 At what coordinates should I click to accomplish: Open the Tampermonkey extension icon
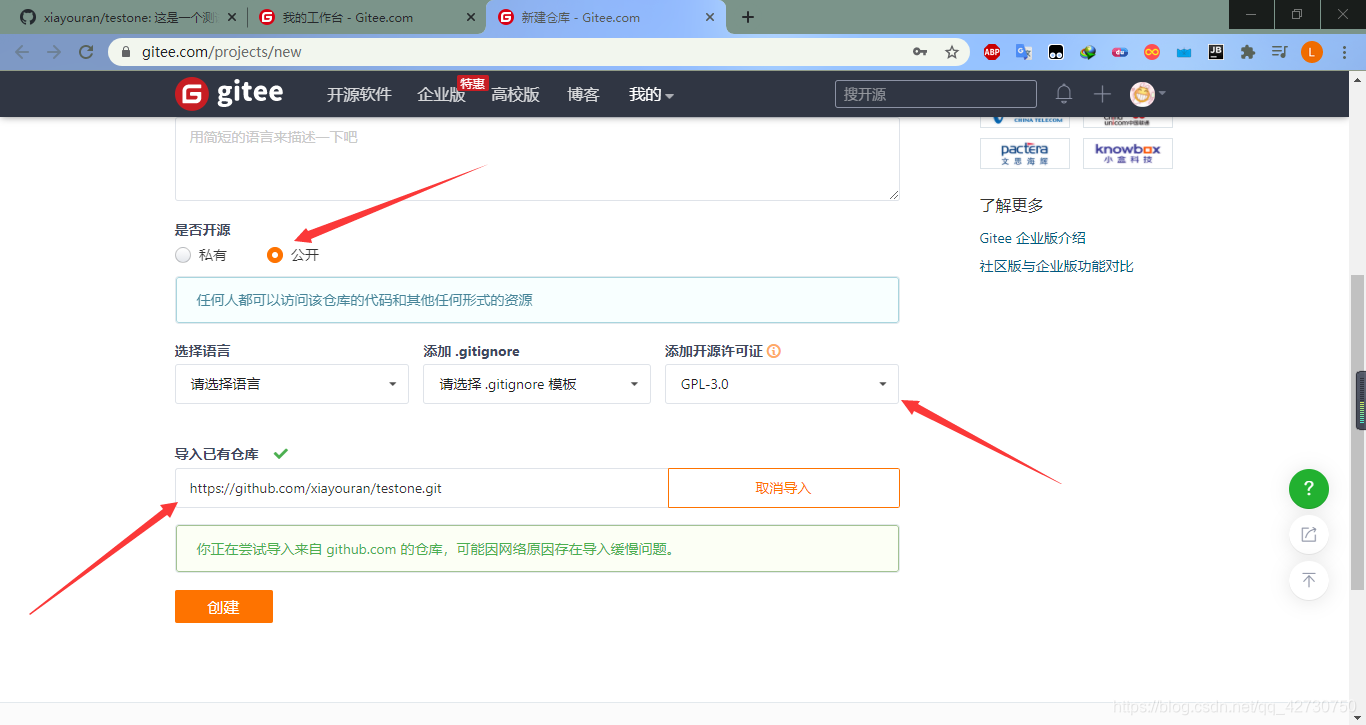pyautogui.click(x=1056, y=52)
